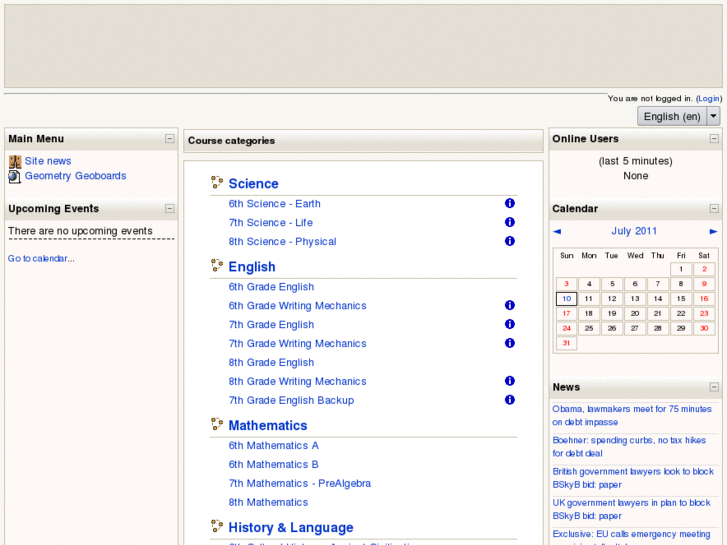Image resolution: width=727 pixels, height=545 pixels.
Task: Click the Login link
Action: 709,99
